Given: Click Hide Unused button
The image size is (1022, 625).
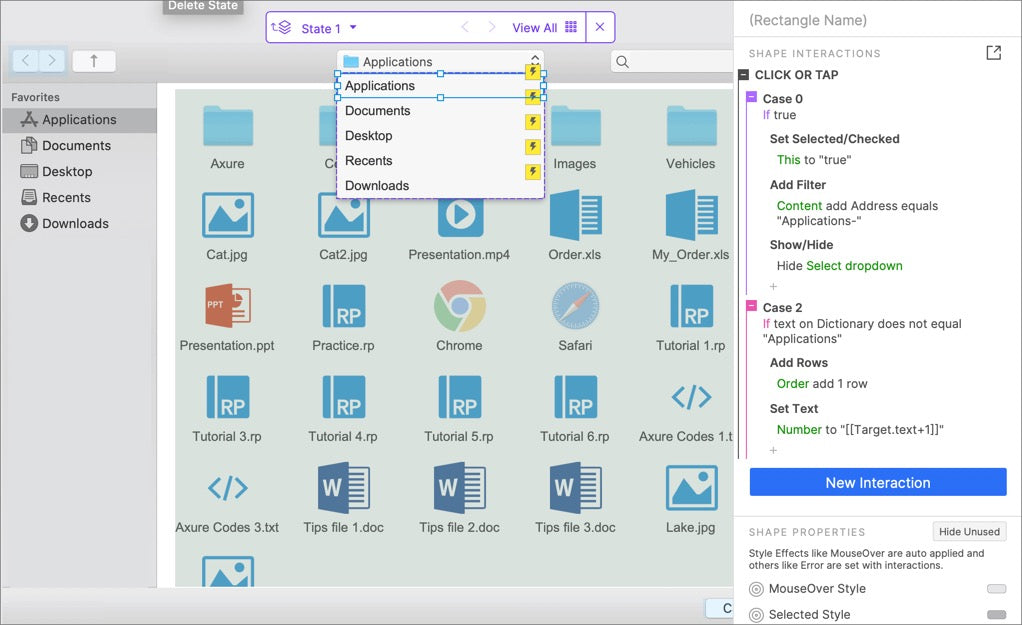Looking at the screenshot, I should 969,531.
